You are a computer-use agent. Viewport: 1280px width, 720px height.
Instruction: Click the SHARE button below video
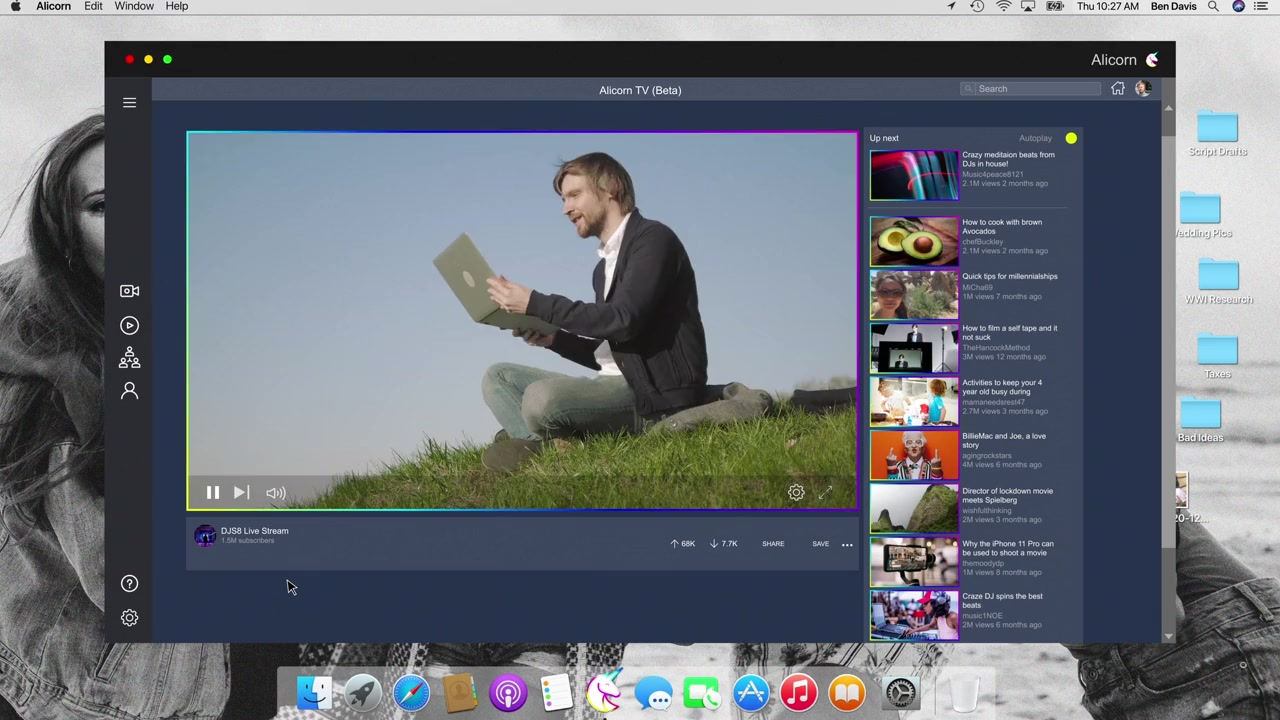coord(773,544)
